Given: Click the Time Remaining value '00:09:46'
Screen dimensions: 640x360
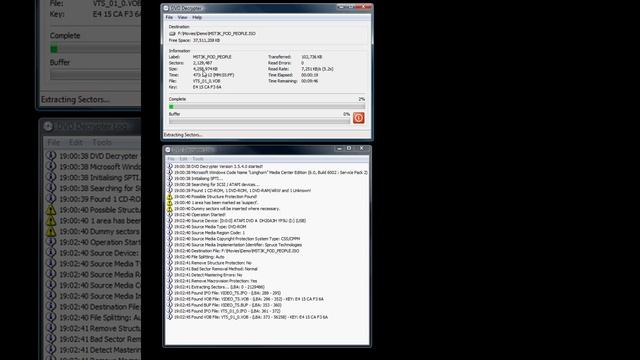Looking at the screenshot, I should [x=309, y=81].
